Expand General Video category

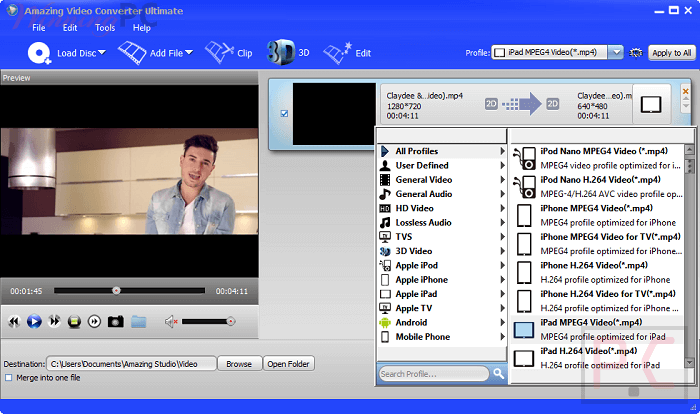[x=442, y=180]
